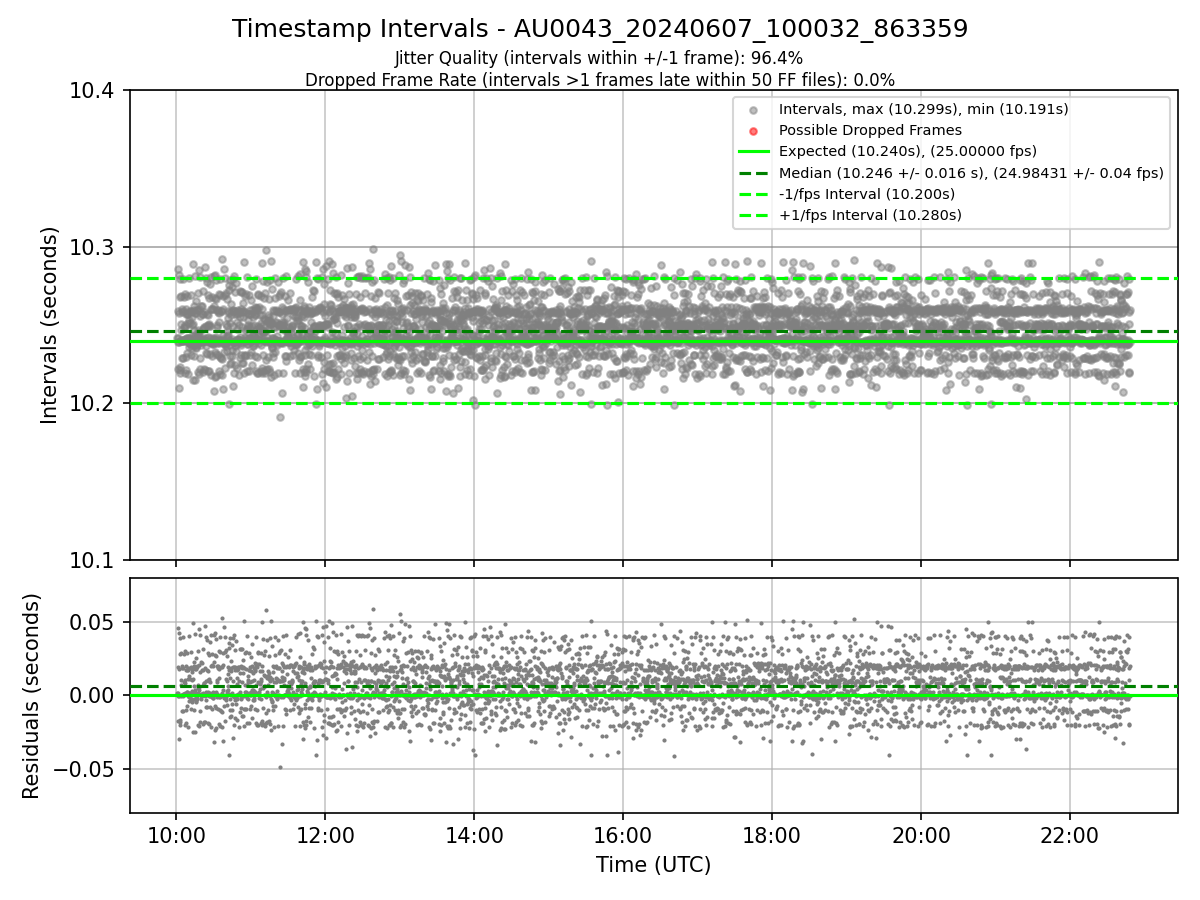The height and width of the screenshot is (900, 1200).
Task: Click the 'Jitter Quality' subtitle line showing 96.4%
Action: coord(600,58)
